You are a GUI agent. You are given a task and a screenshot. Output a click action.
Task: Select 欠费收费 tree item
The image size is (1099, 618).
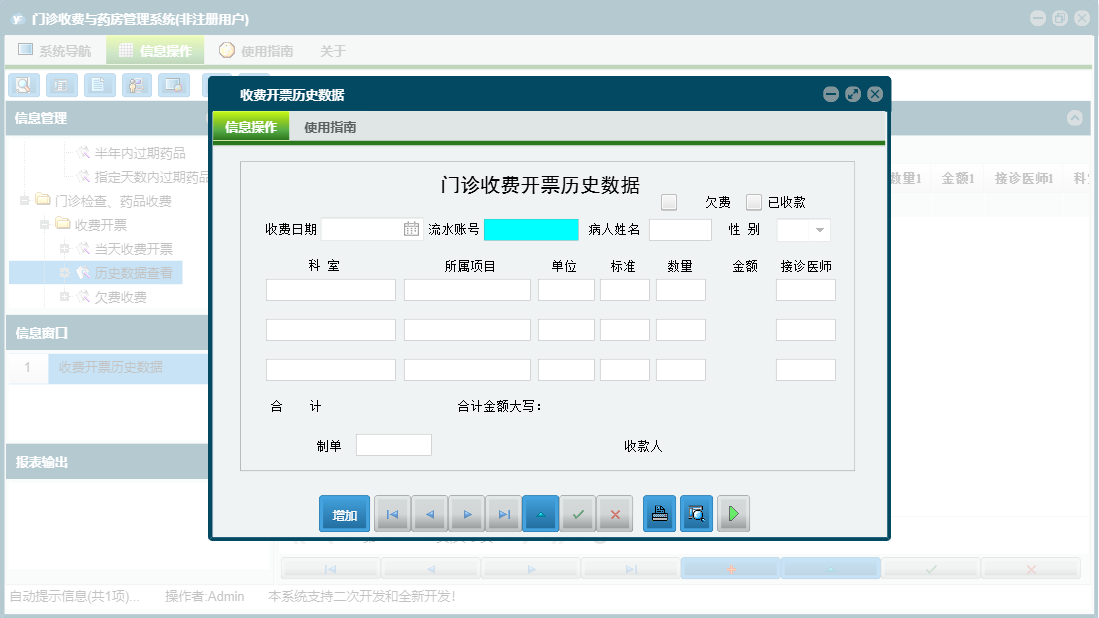pyautogui.click(x=121, y=297)
